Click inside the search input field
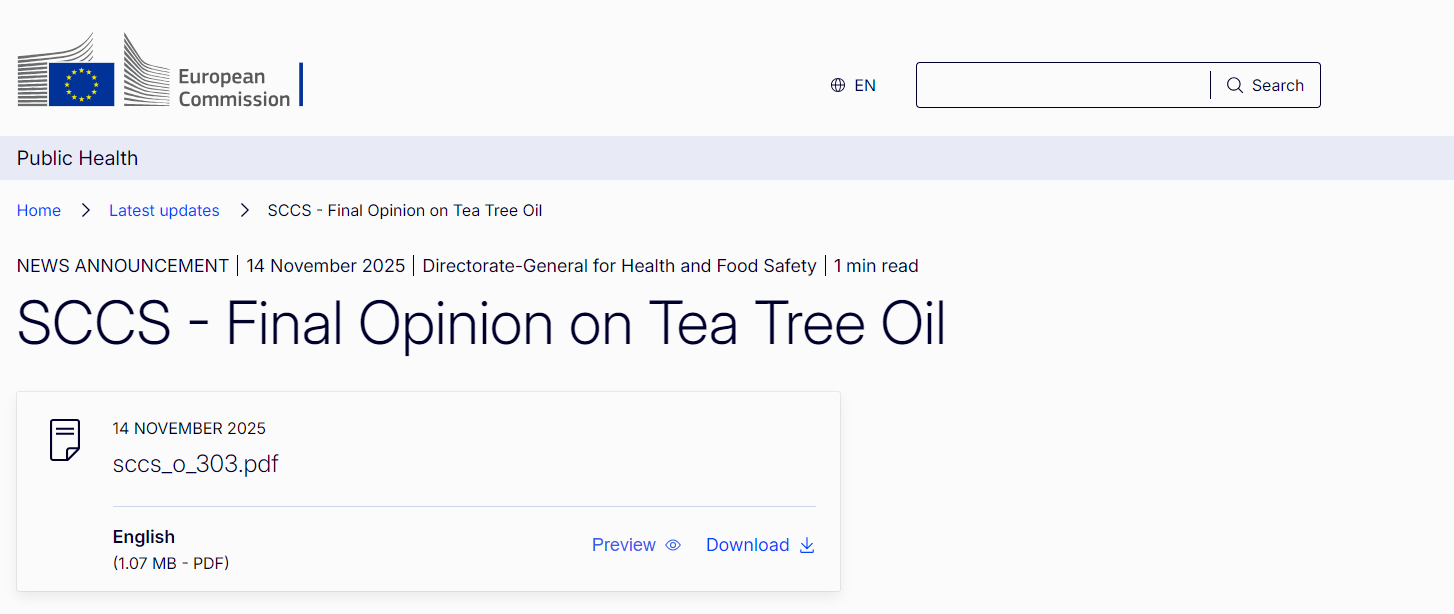 1060,85
